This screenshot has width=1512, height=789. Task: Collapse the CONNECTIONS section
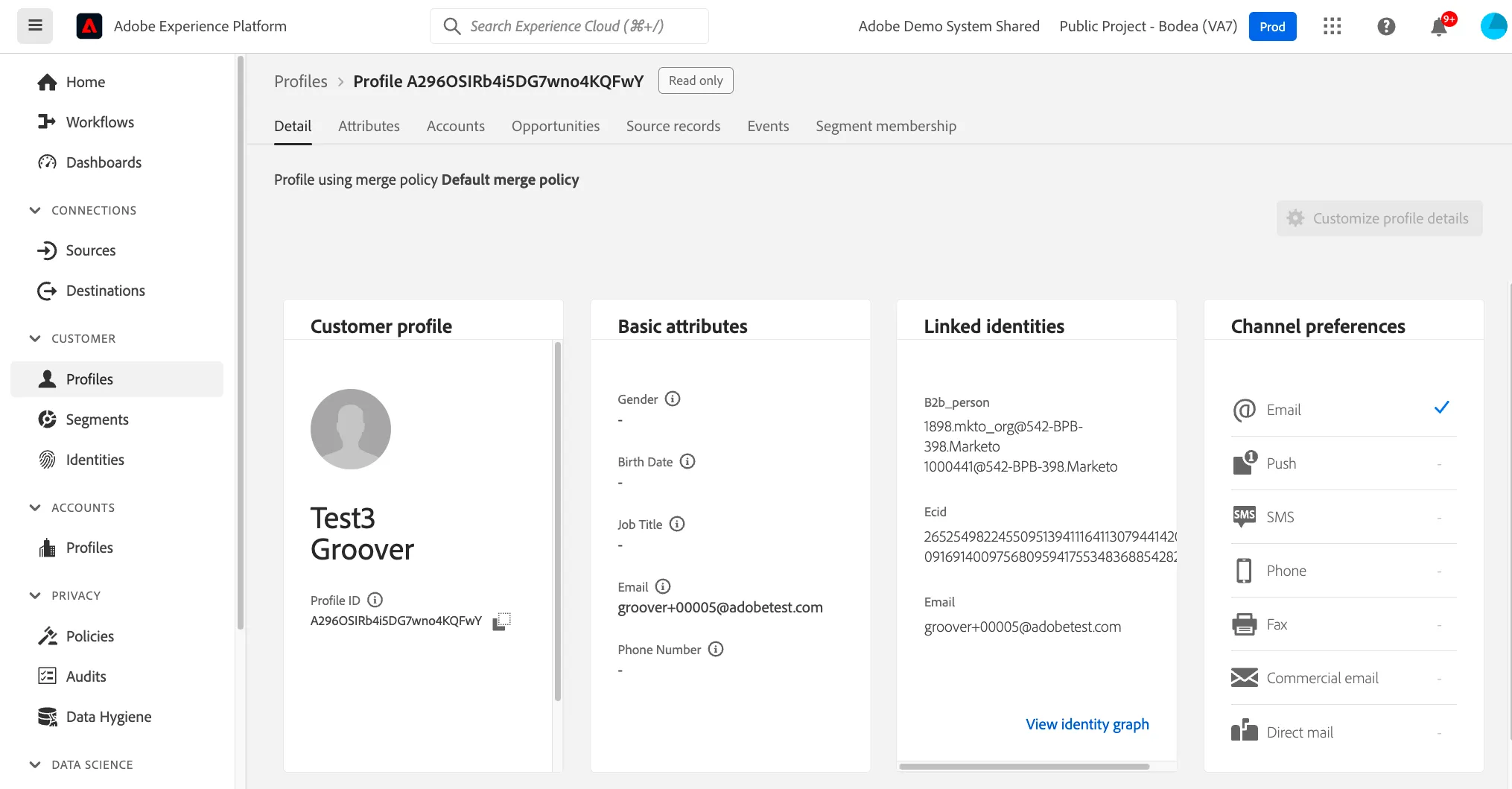(34, 210)
